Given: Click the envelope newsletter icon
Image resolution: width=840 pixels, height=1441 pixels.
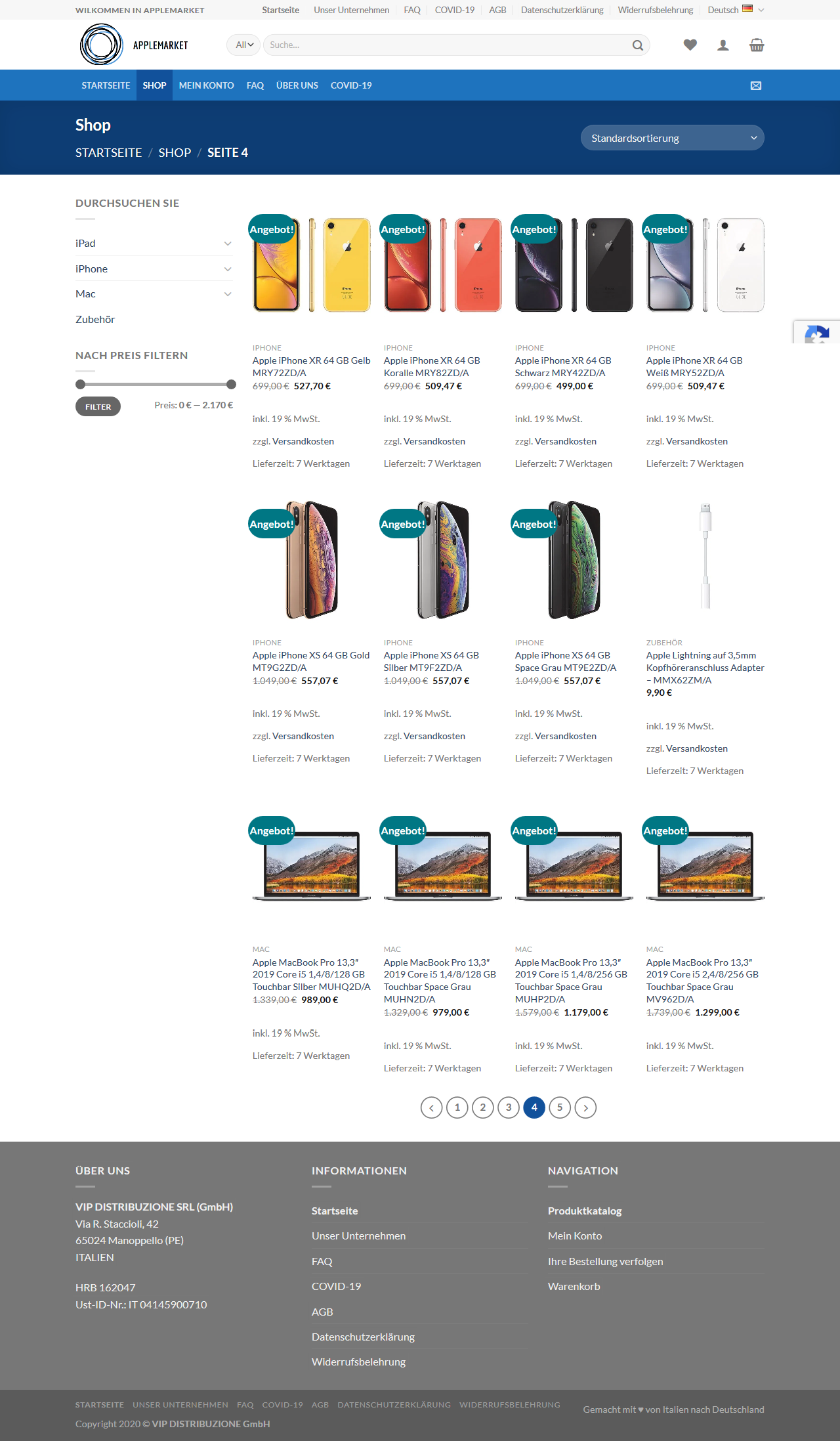Looking at the screenshot, I should point(756,85).
